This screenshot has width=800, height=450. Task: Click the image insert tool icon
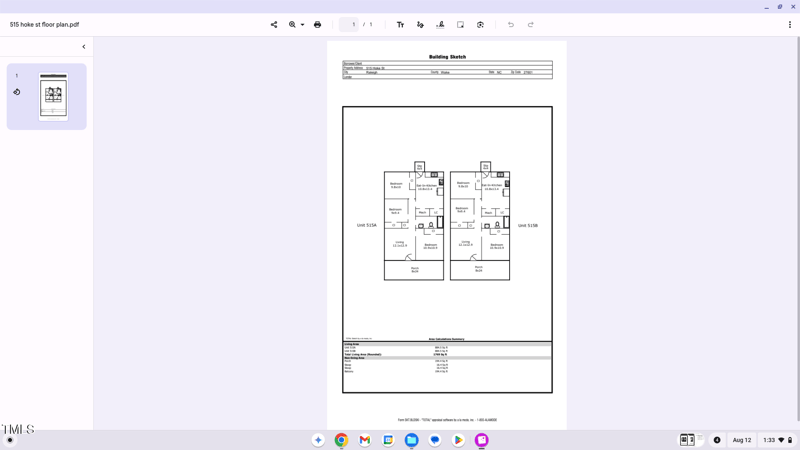pyautogui.click(x=480, y=25)
